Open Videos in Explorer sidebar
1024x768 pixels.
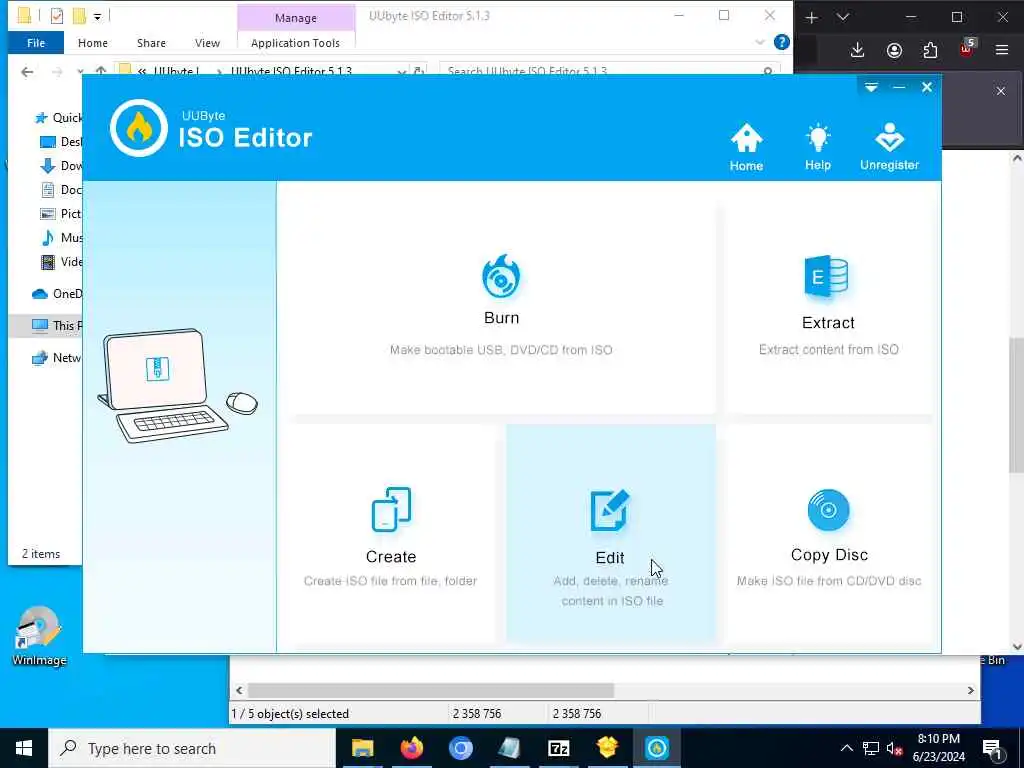tap(61, 262)
